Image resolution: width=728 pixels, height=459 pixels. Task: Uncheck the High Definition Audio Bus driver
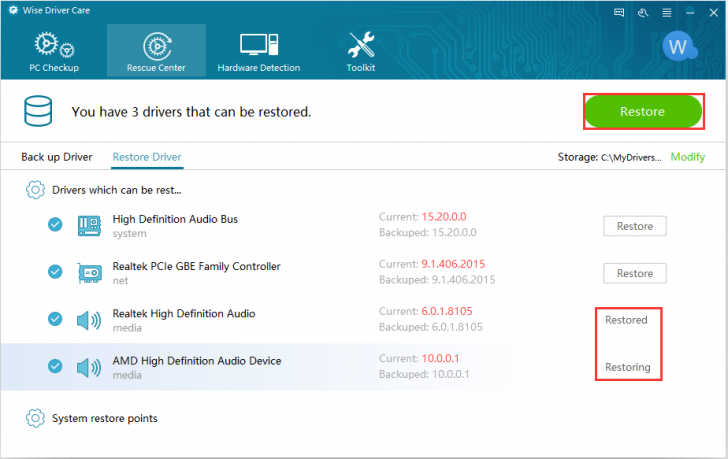point(55,225)
